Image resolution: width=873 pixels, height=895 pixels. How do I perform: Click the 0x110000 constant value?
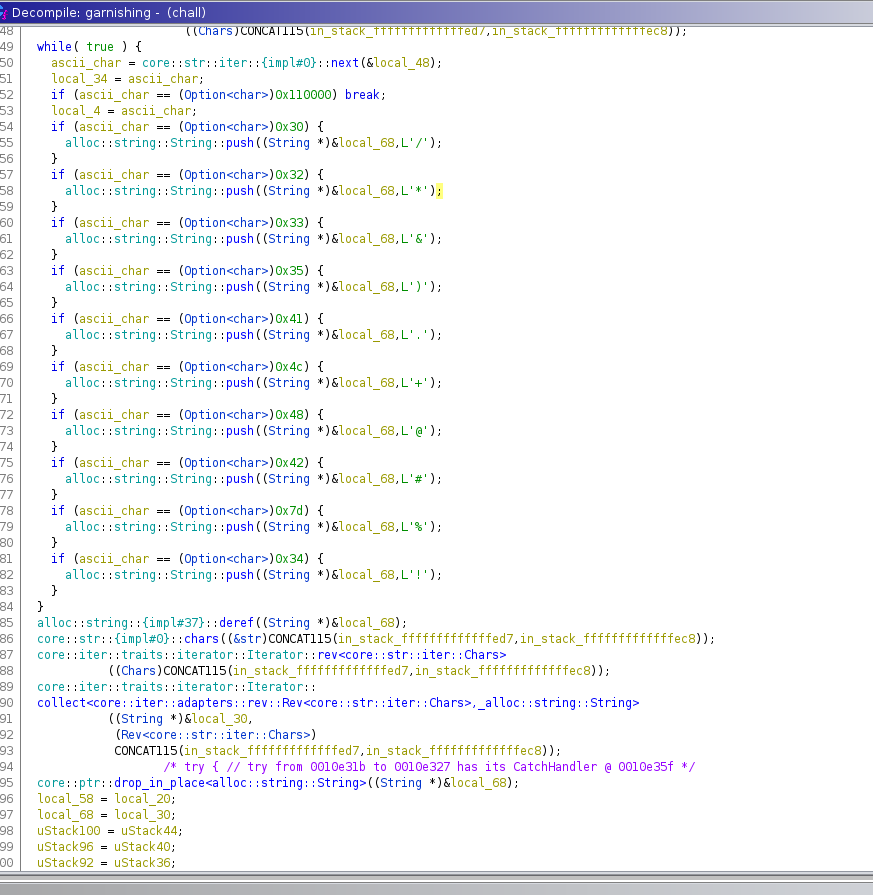[303, 95]
